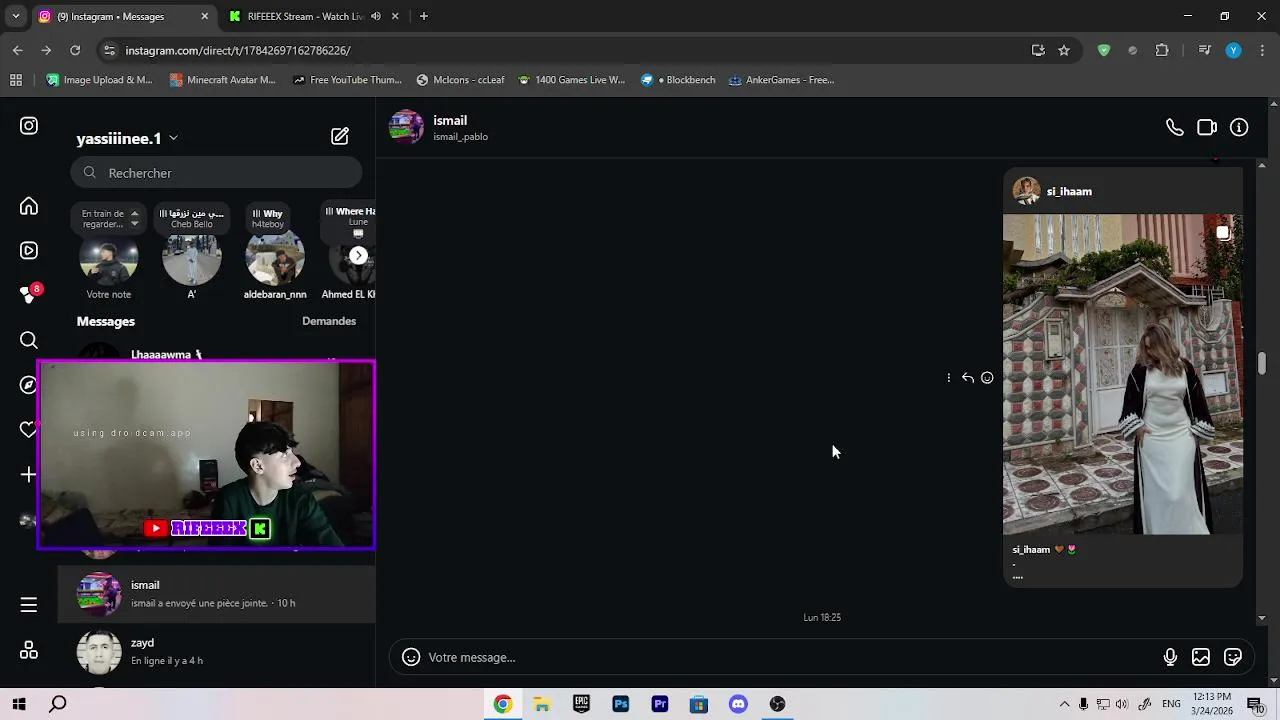Screen dimensions: 1280x720
Task: Install the page as an app
Action: [1038, 50]
